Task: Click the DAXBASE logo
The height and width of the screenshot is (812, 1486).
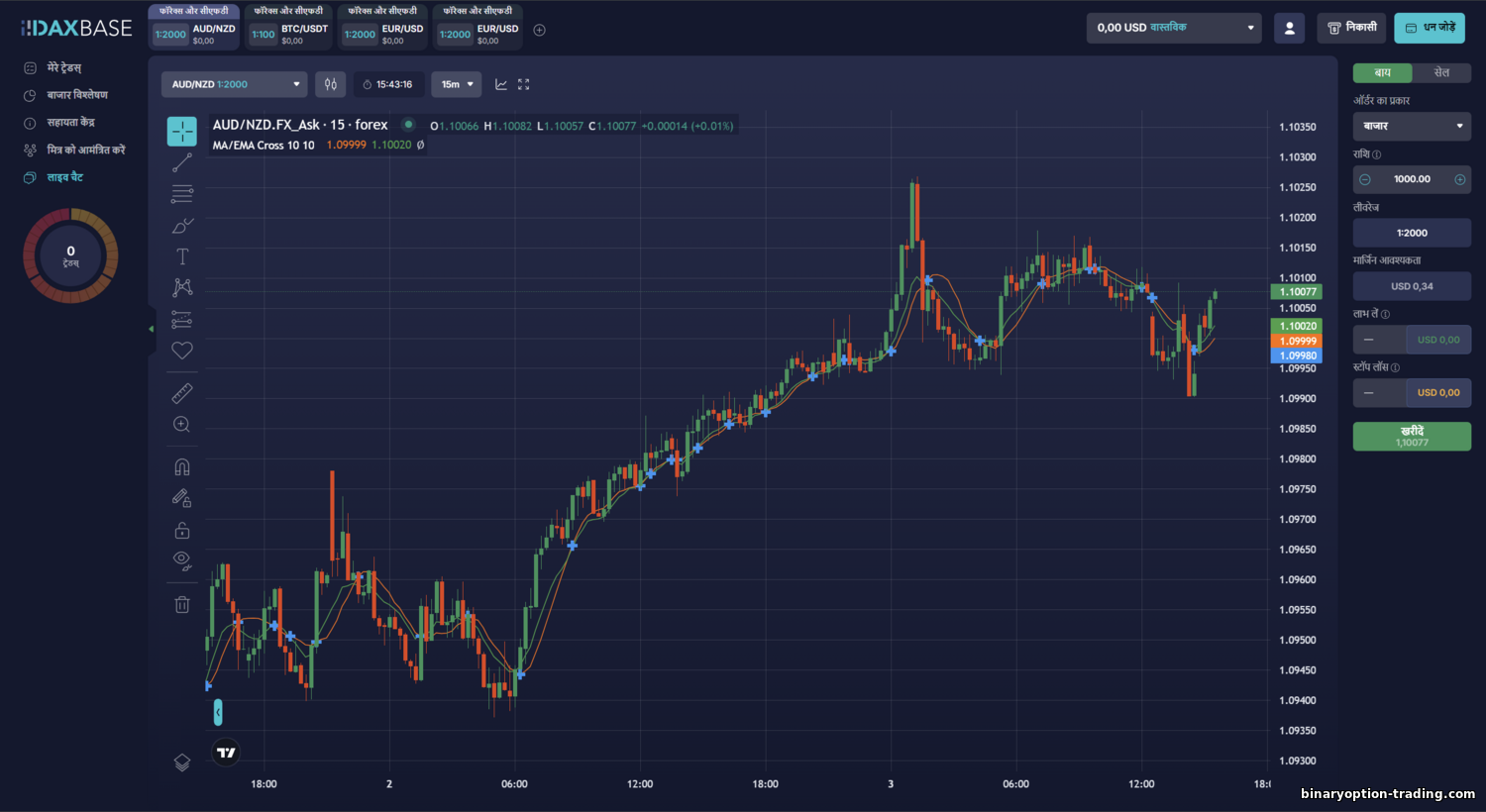Action: tap(76, 28)
